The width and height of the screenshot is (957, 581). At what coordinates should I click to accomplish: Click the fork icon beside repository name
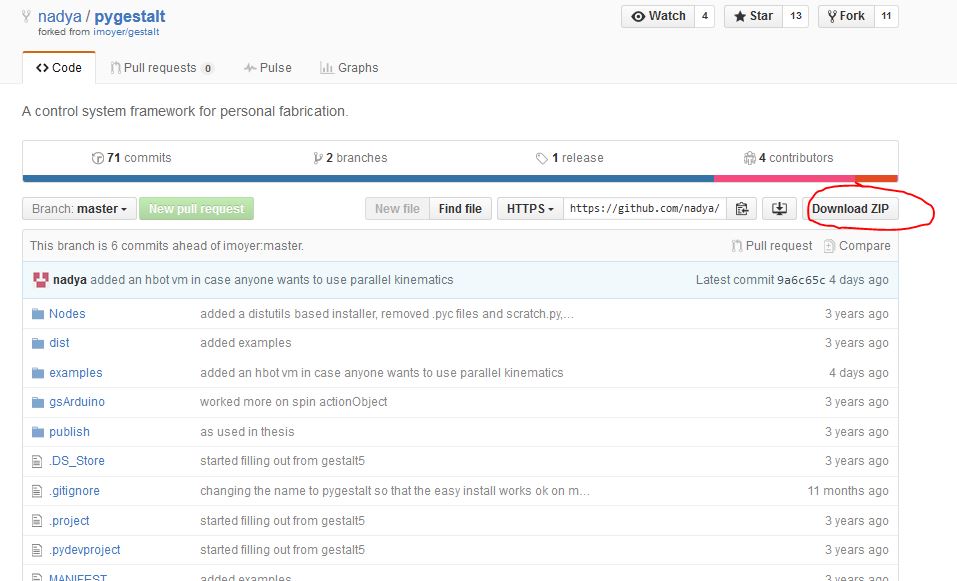coord(26,16)
